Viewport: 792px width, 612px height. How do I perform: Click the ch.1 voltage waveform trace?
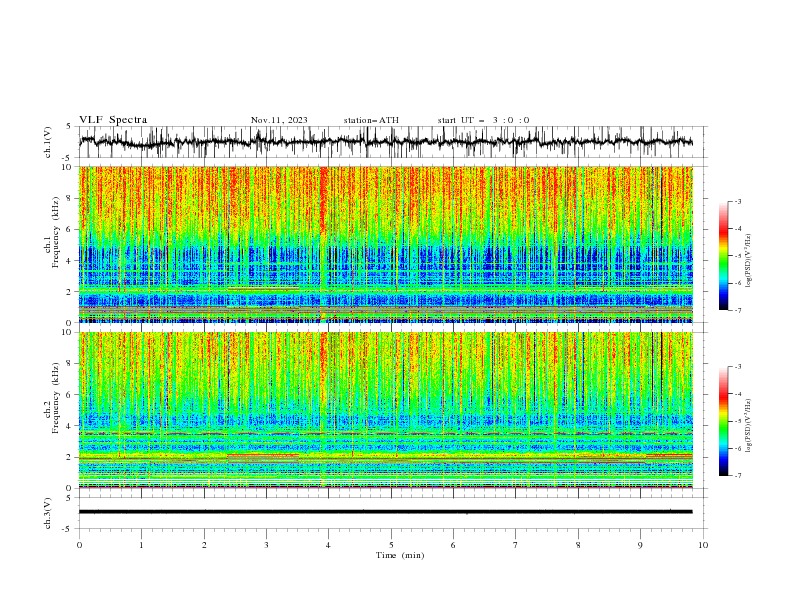[x=385, y=142]
